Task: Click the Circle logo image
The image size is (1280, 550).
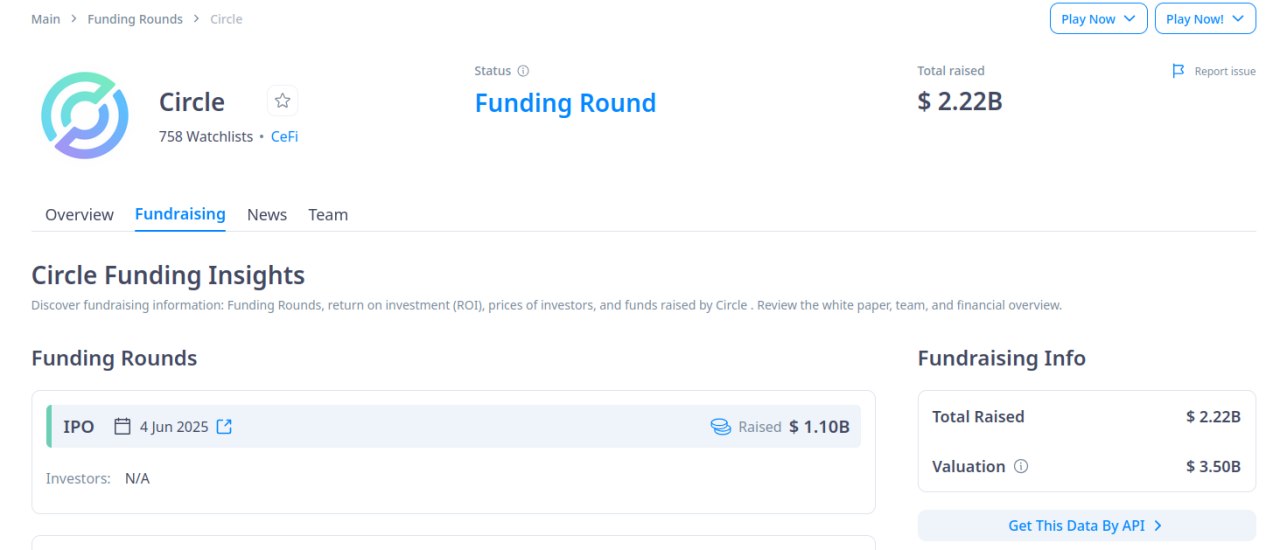Action: tap(85, 115)
